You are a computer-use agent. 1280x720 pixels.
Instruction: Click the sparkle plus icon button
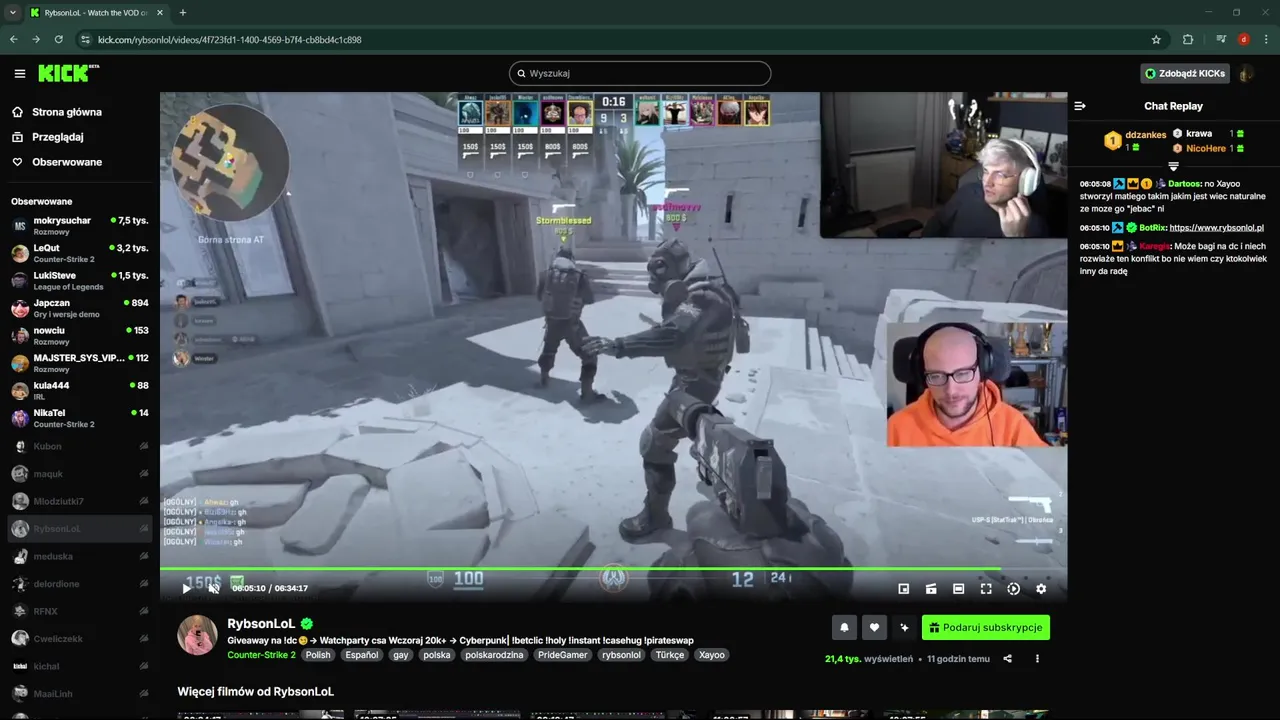click(x=904, y=627)
